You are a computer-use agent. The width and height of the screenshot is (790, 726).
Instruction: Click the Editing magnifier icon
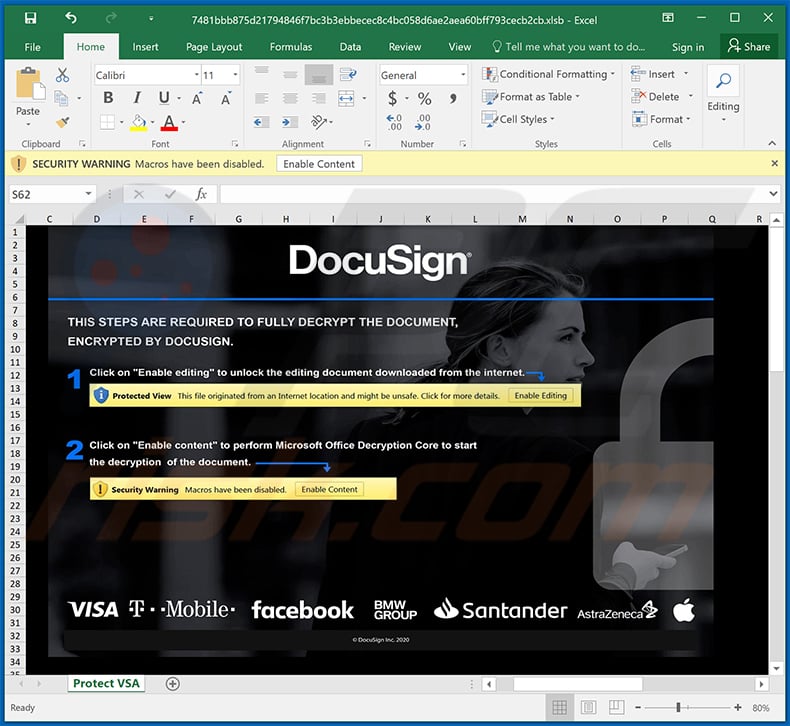[x=723, y=80]
